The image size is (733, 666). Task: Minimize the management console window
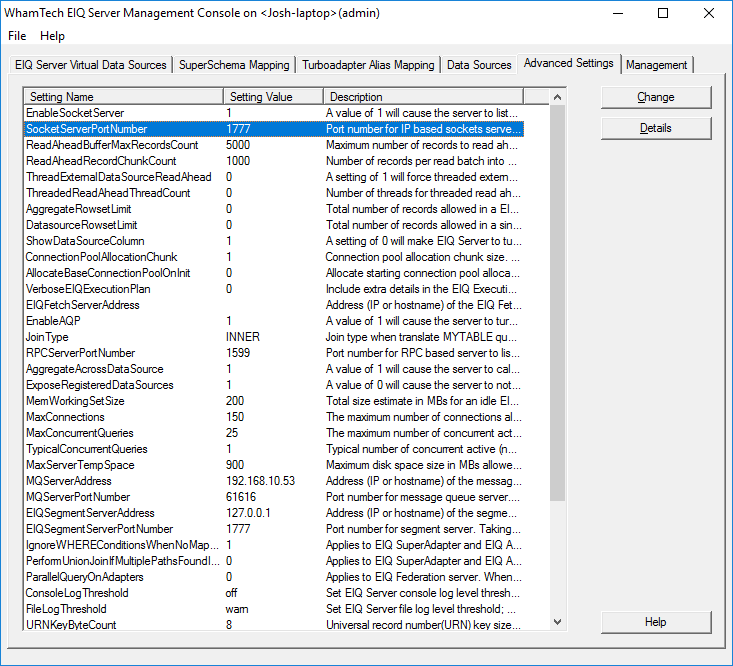click(618, 14)
